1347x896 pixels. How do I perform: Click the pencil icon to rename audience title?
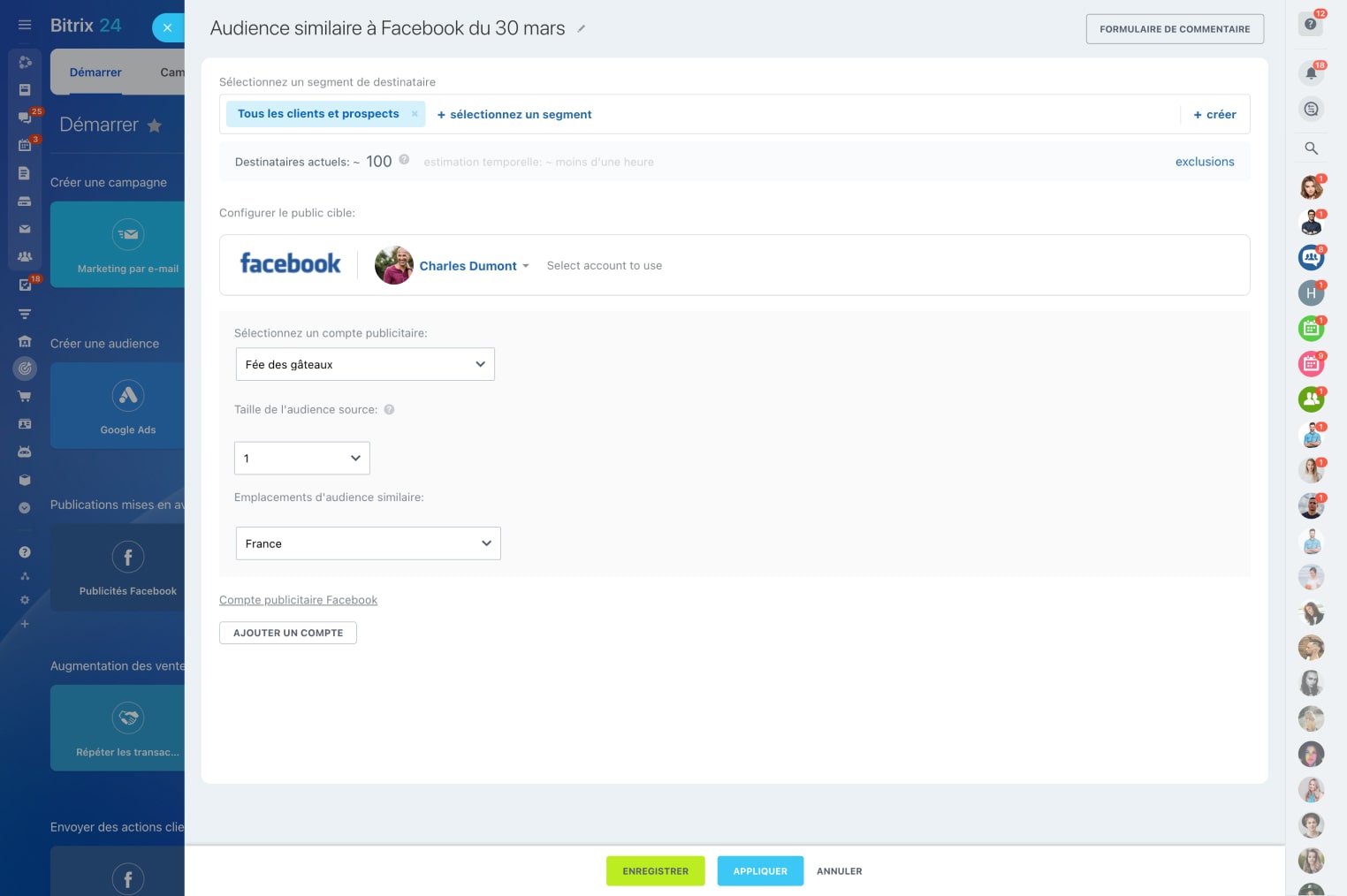[x=581, y=29]
